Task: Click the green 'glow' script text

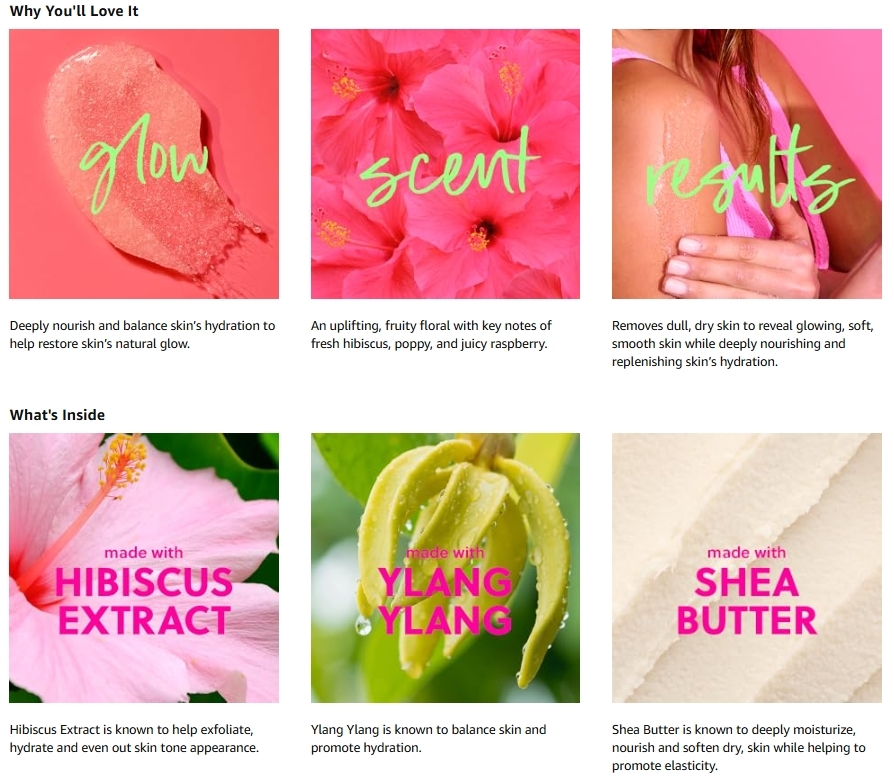Action: 144,164
